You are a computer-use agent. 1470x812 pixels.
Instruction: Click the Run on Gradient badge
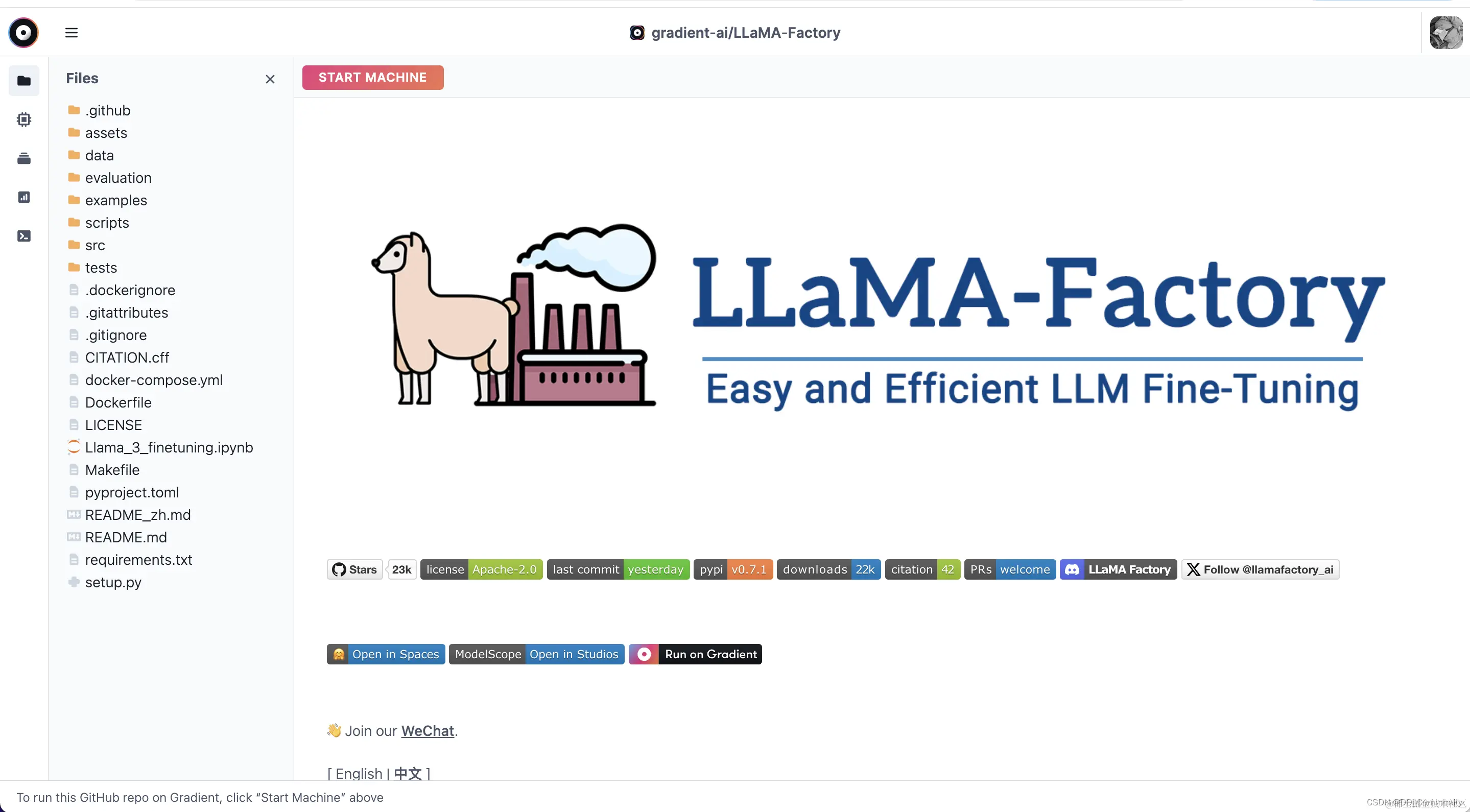[695, 654]
